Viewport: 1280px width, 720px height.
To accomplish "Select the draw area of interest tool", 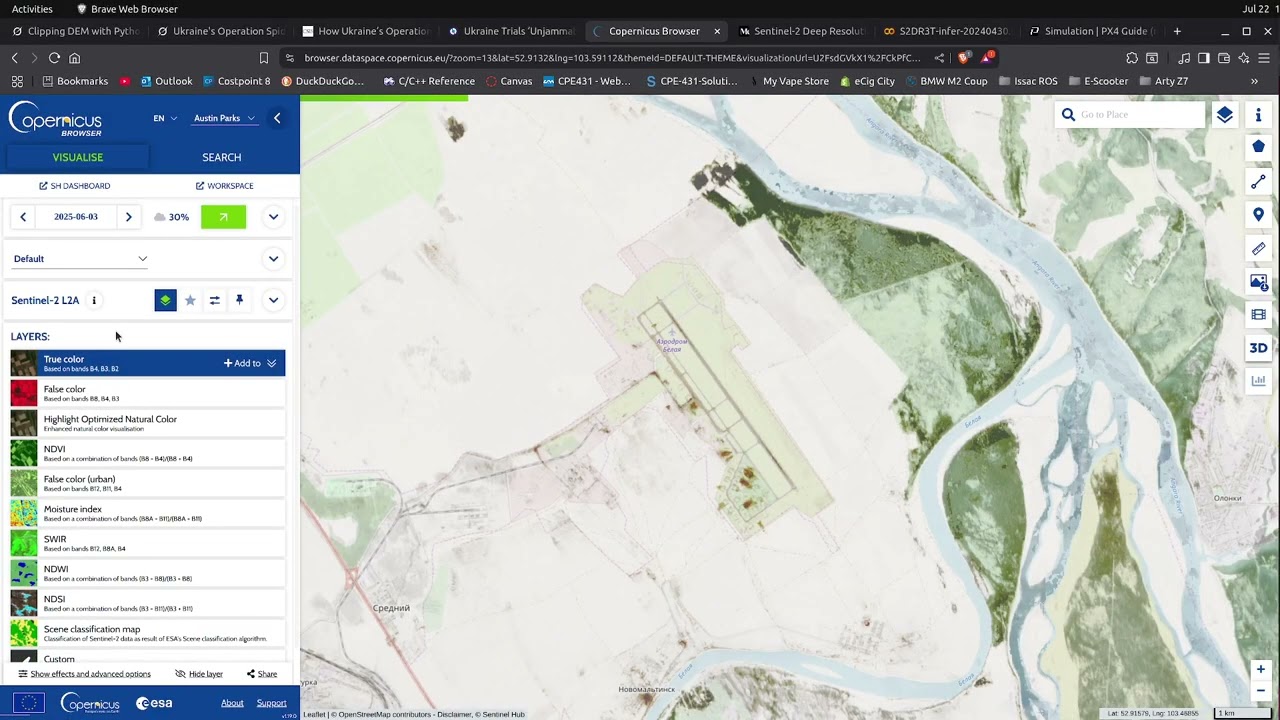I will [x=1258, y=147].
